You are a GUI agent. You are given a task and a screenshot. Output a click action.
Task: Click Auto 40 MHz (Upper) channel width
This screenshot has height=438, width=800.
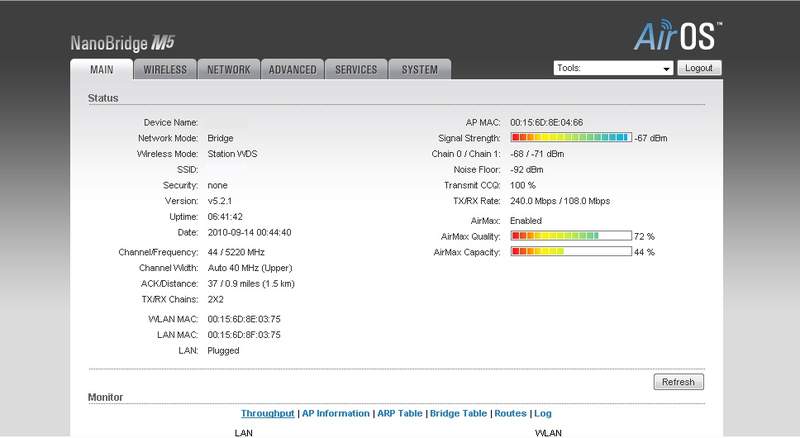click(x=250, y=268)
